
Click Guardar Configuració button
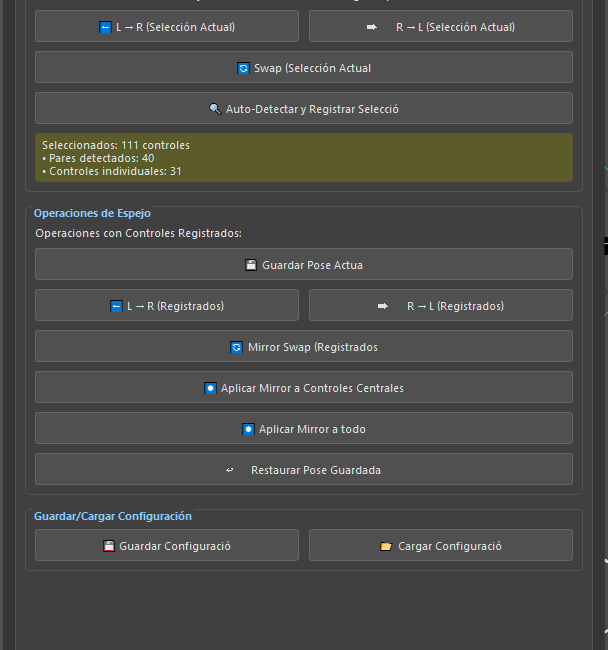pos(167,546)
